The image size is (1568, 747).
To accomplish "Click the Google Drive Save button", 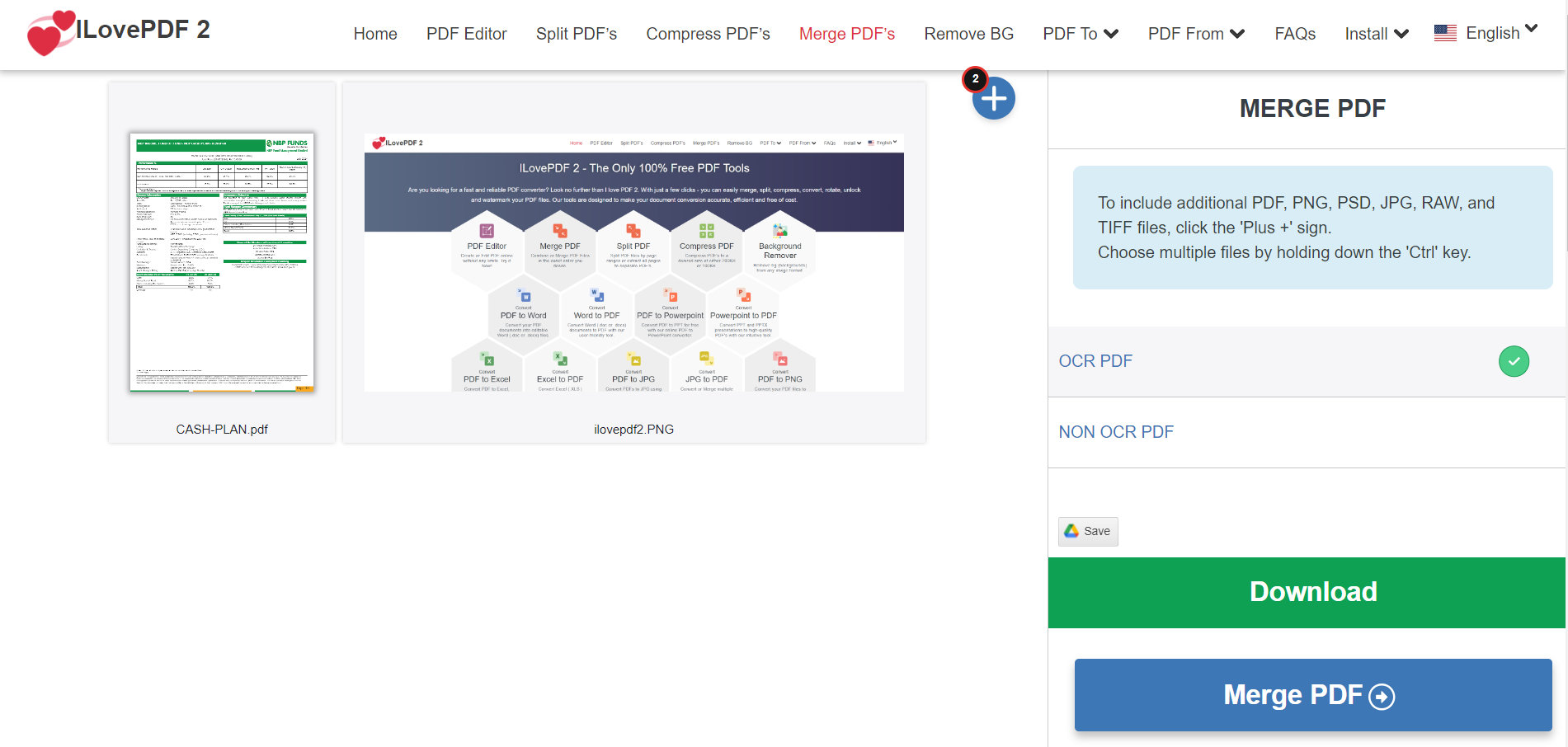I will point(1088,531).
